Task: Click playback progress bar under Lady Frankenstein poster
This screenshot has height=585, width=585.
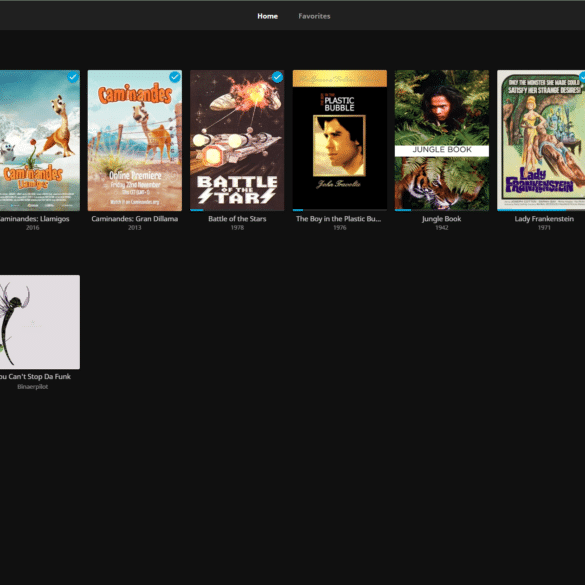Action: coord(541,210)
